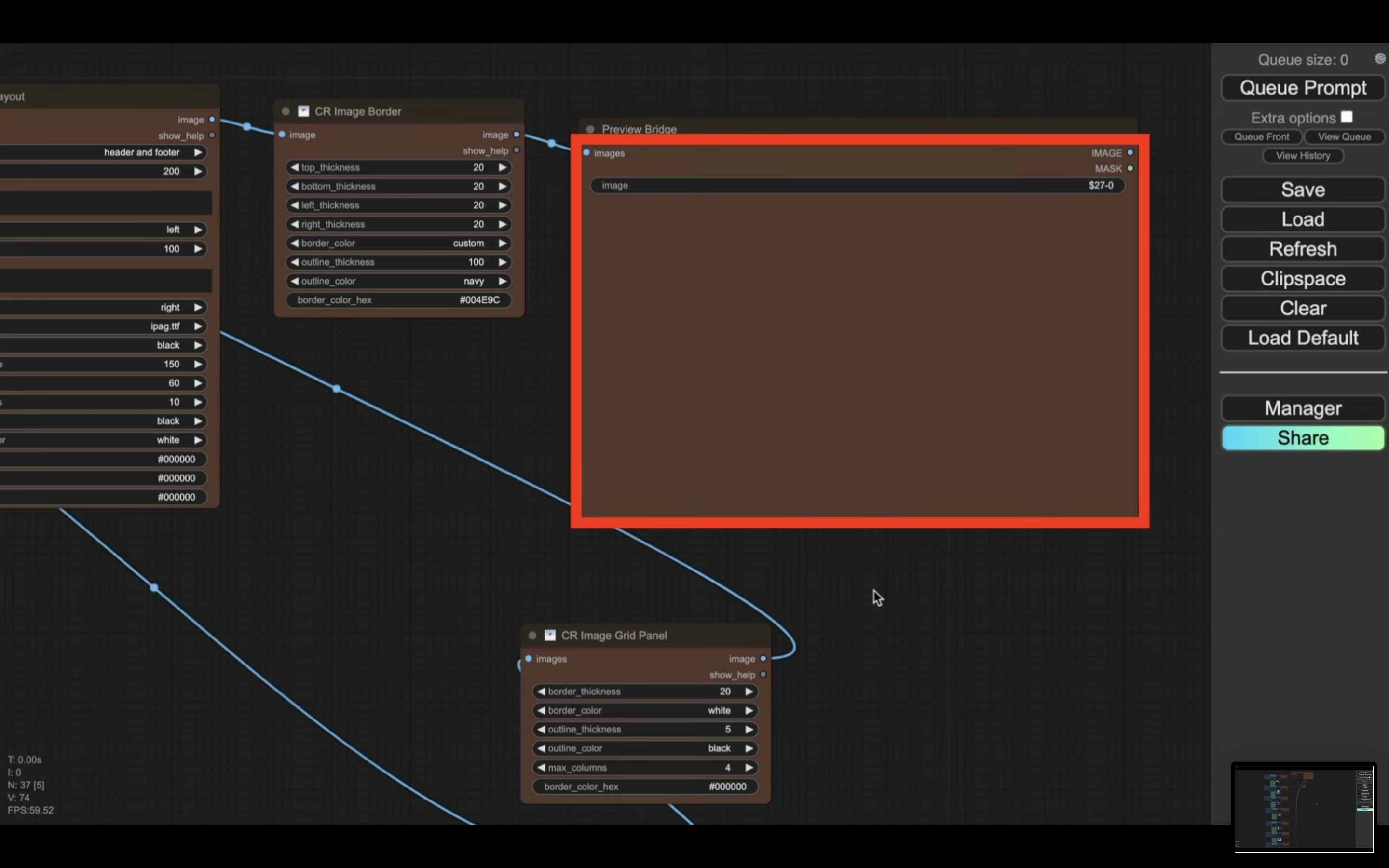Viewport: 1389px width, 868px height.
Task: Open View Queue
Action: click(1344, 136)
